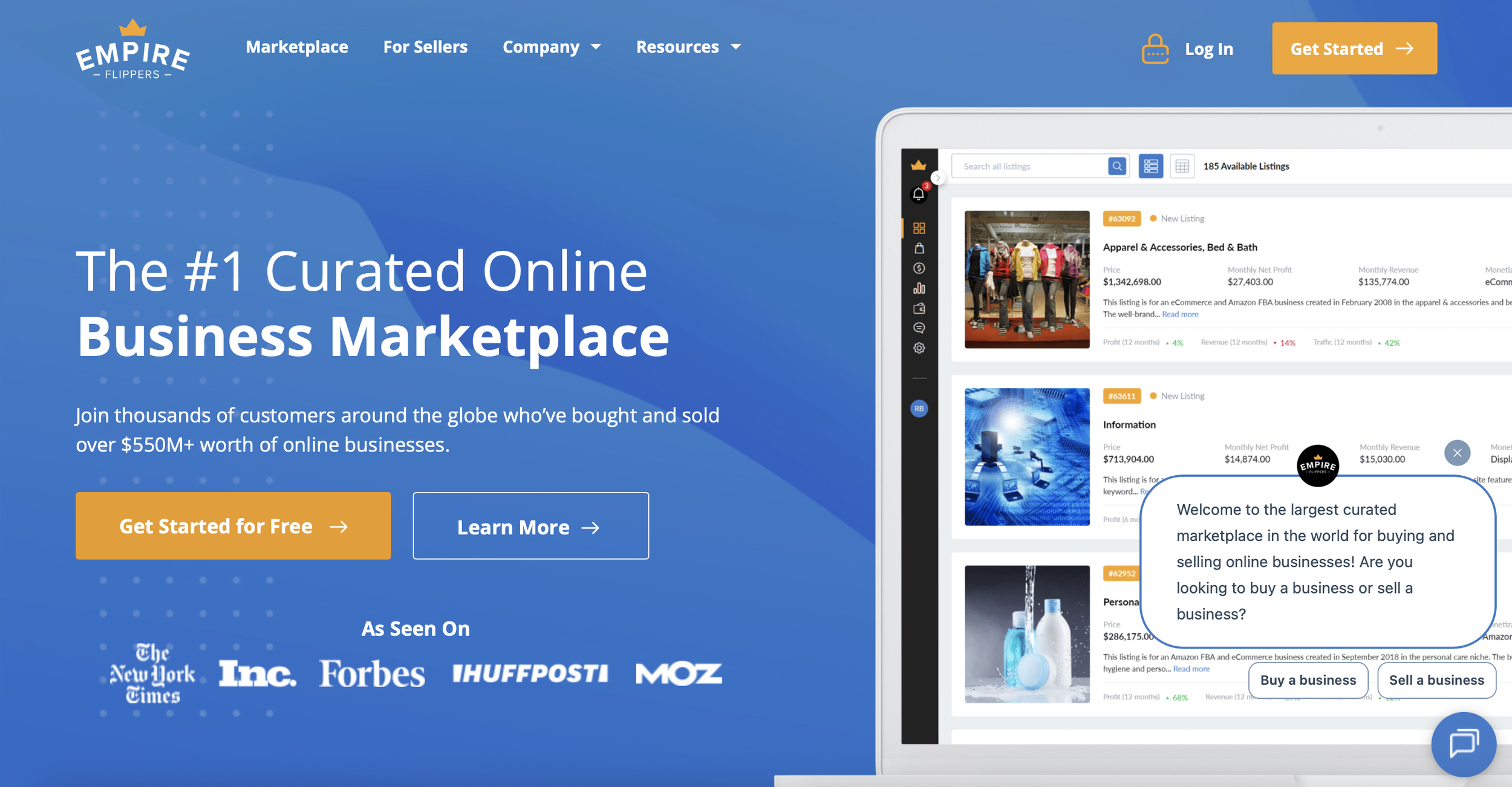Click the Inc. logo

257,673
